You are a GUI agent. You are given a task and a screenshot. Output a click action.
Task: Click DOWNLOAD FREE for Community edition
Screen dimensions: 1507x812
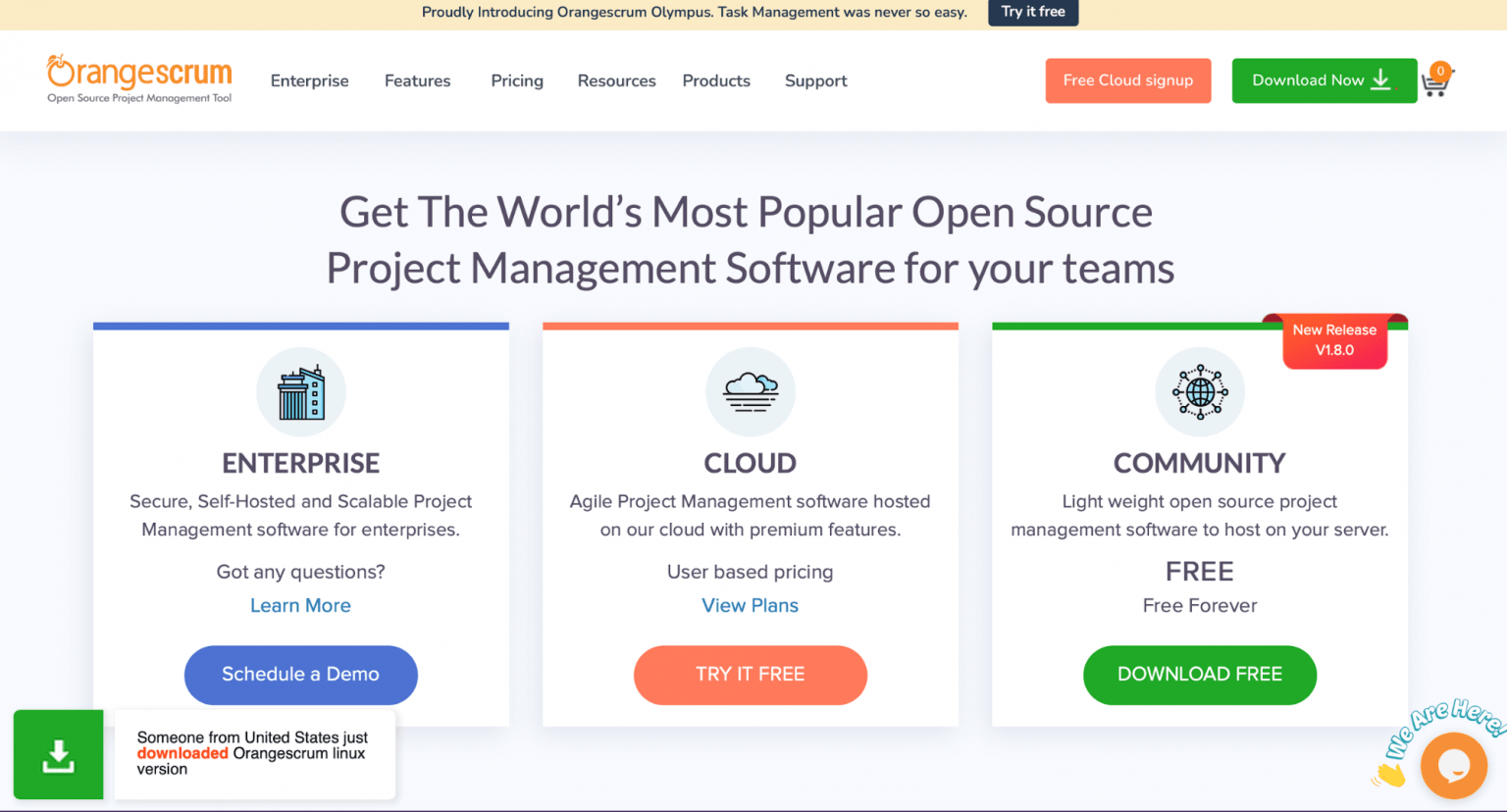[x=1199, y=675]
